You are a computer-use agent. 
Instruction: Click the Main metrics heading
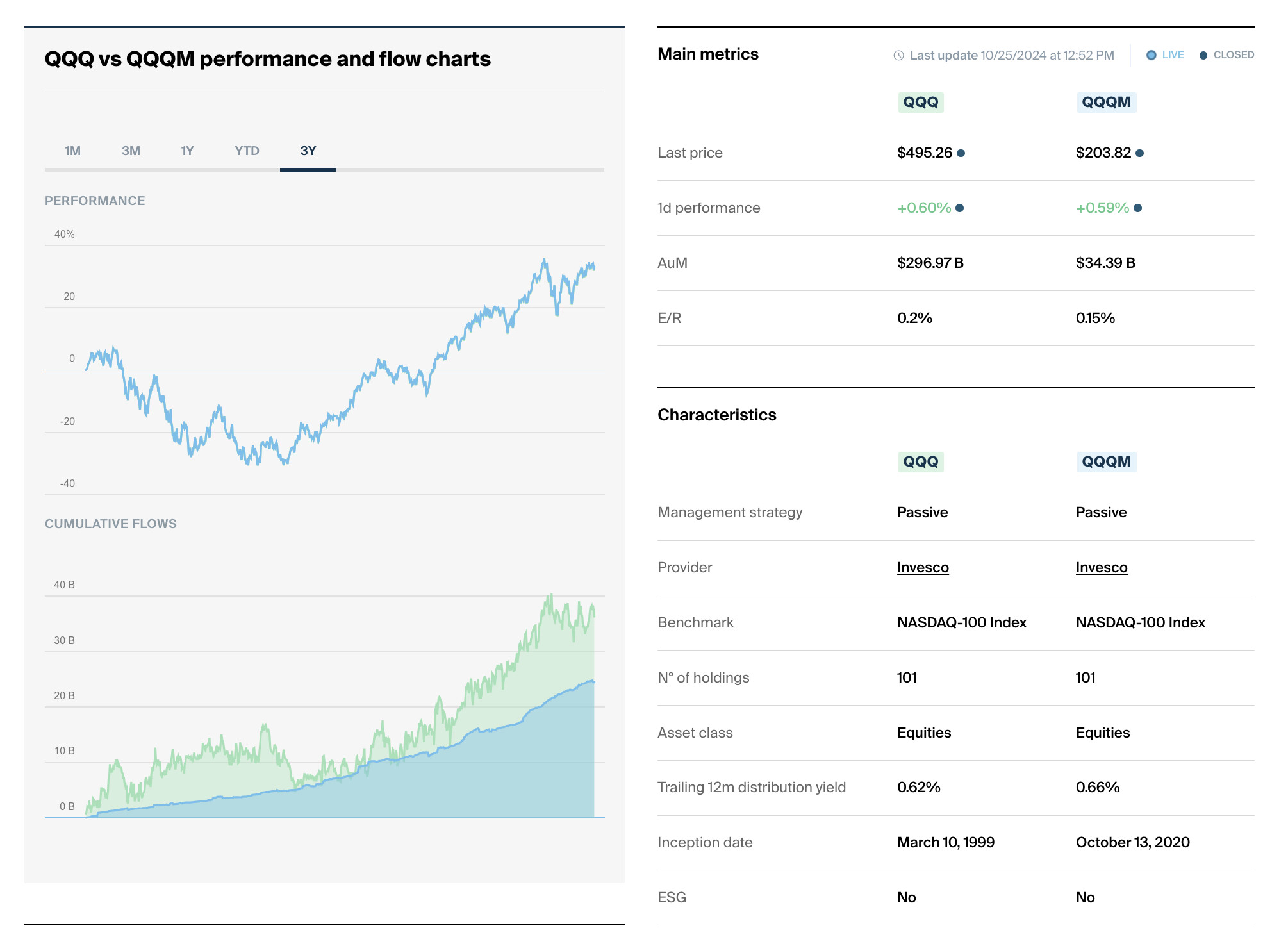tap(708, 54)
